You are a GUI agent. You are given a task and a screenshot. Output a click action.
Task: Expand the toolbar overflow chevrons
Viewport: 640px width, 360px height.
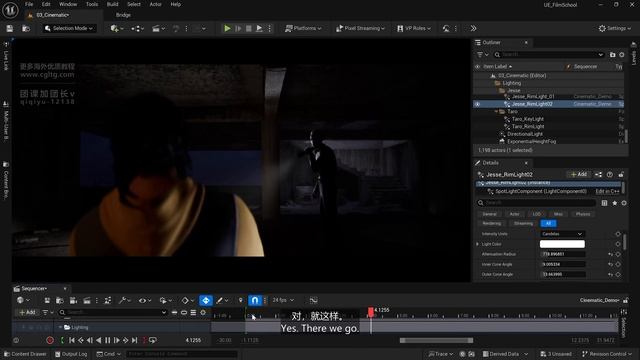[x=473, y=28]
